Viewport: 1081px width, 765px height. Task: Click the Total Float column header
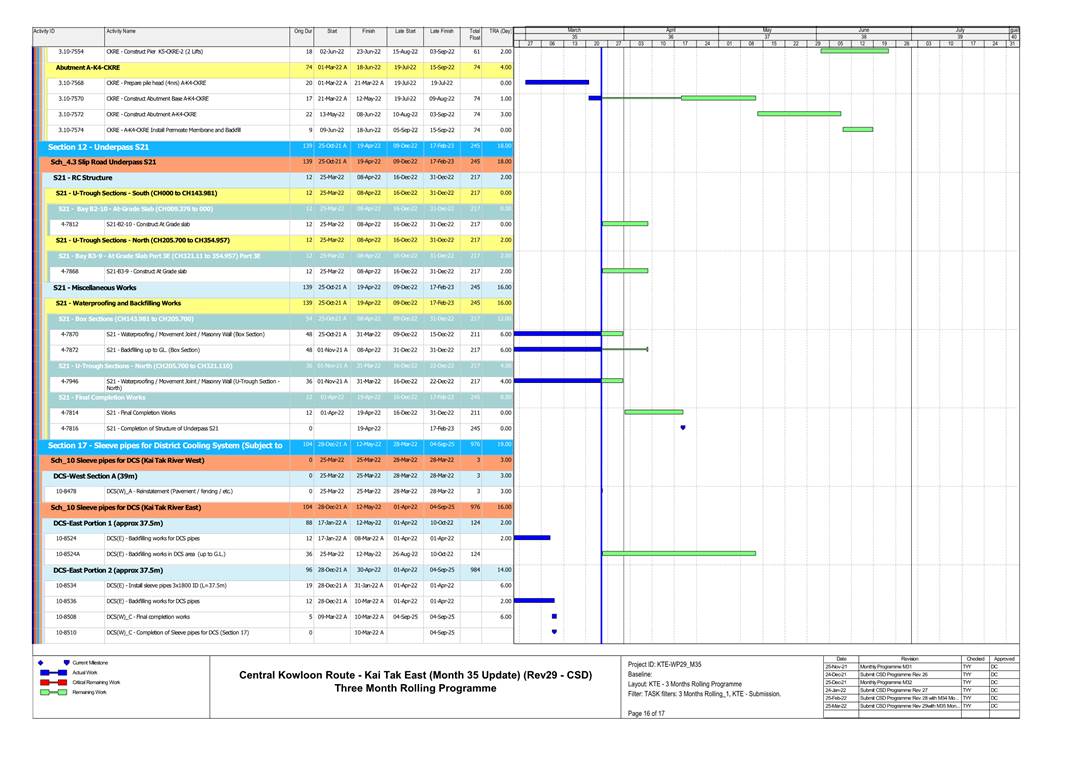point(474,34)
